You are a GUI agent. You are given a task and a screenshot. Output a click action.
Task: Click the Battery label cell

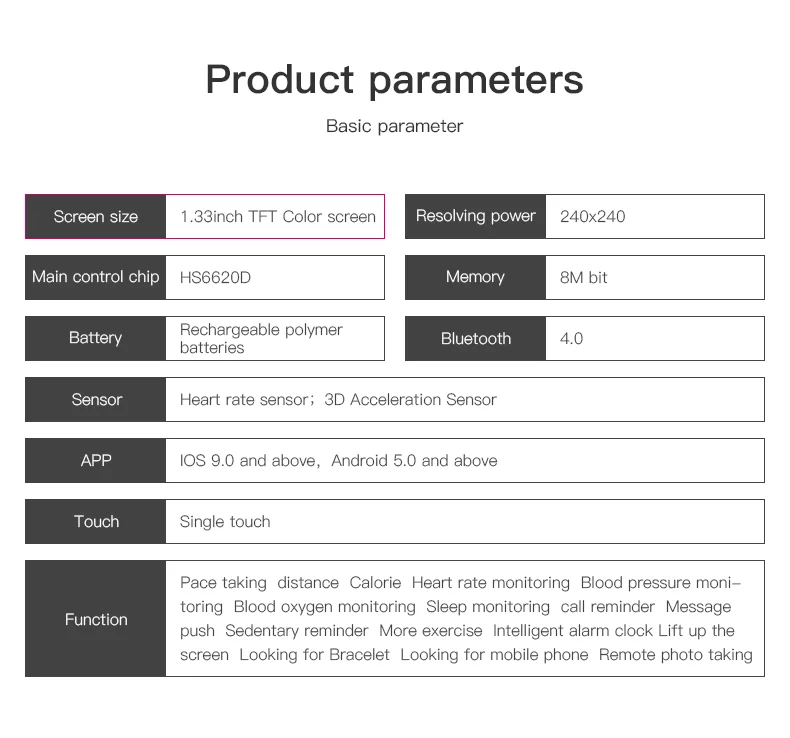pyautogui.click(x=96, y=339)
